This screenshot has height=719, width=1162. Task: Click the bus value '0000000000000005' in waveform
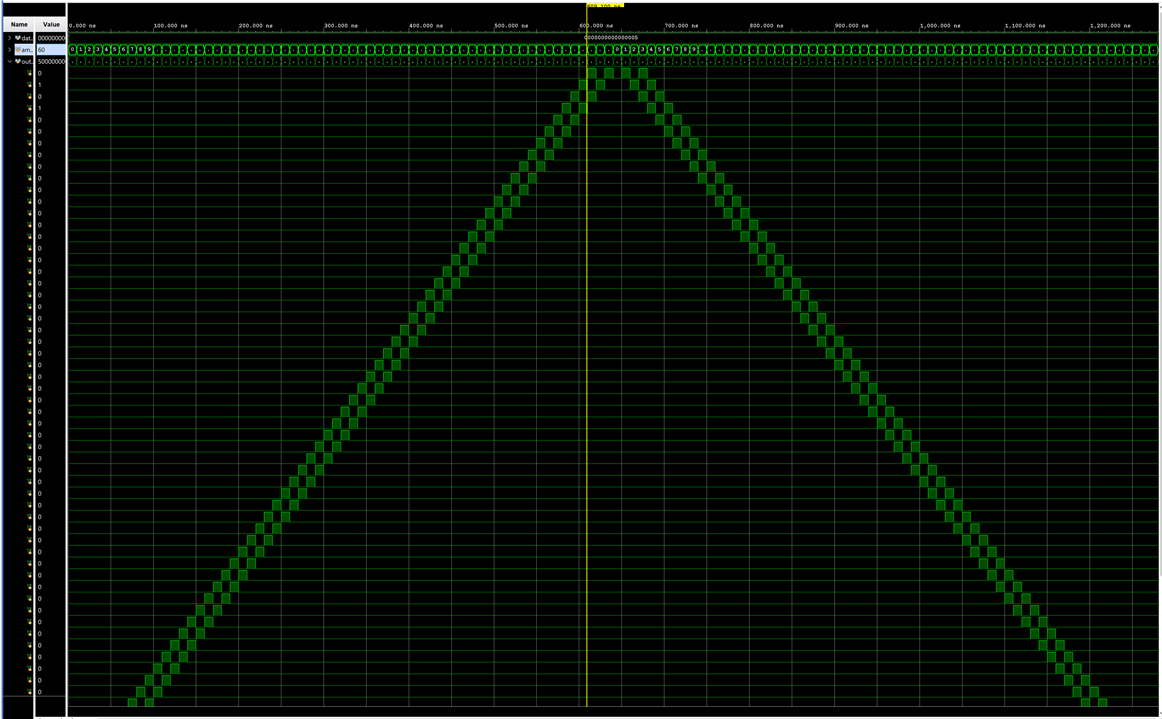[x=611, y=37]
